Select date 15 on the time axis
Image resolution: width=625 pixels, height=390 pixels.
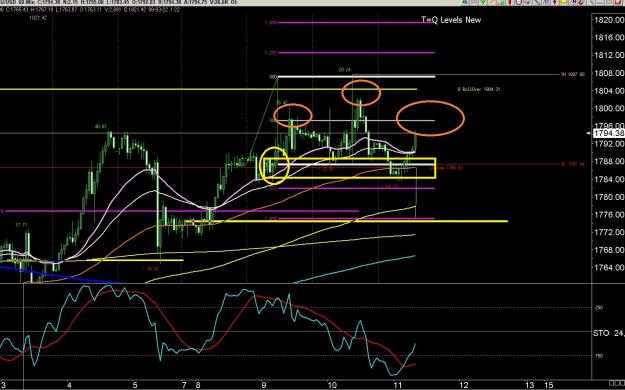(x=549, y=385)
